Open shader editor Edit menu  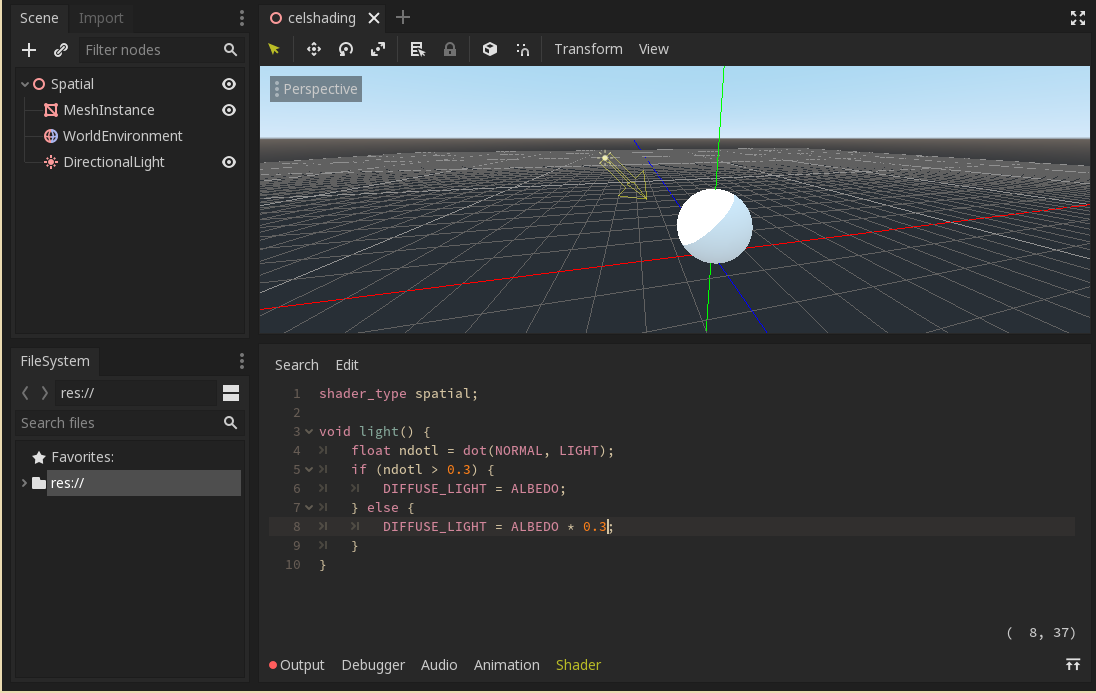[x=347, y=365]
